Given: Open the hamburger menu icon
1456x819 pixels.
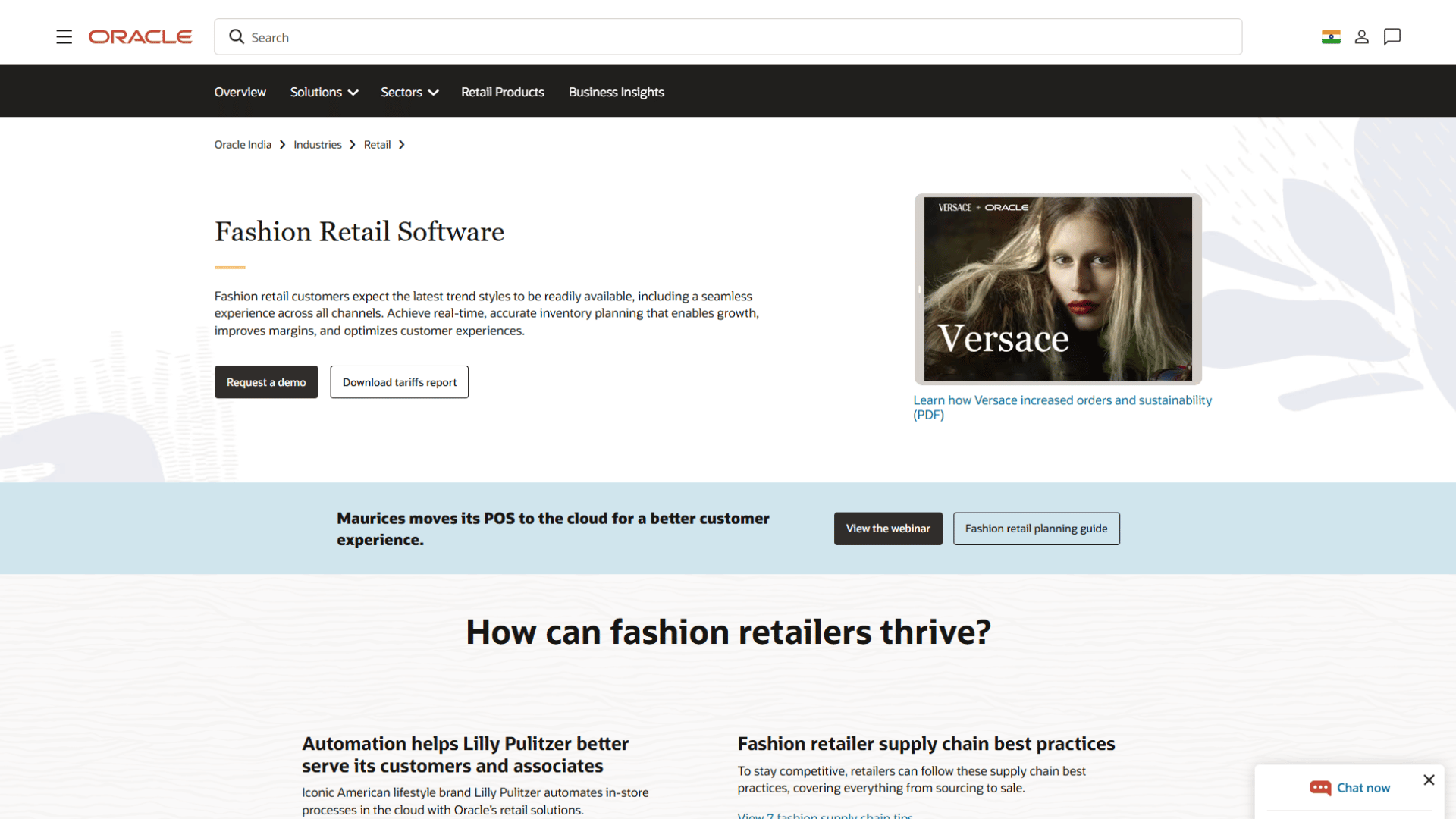Looking at the screenshot, I should (64, 36).
